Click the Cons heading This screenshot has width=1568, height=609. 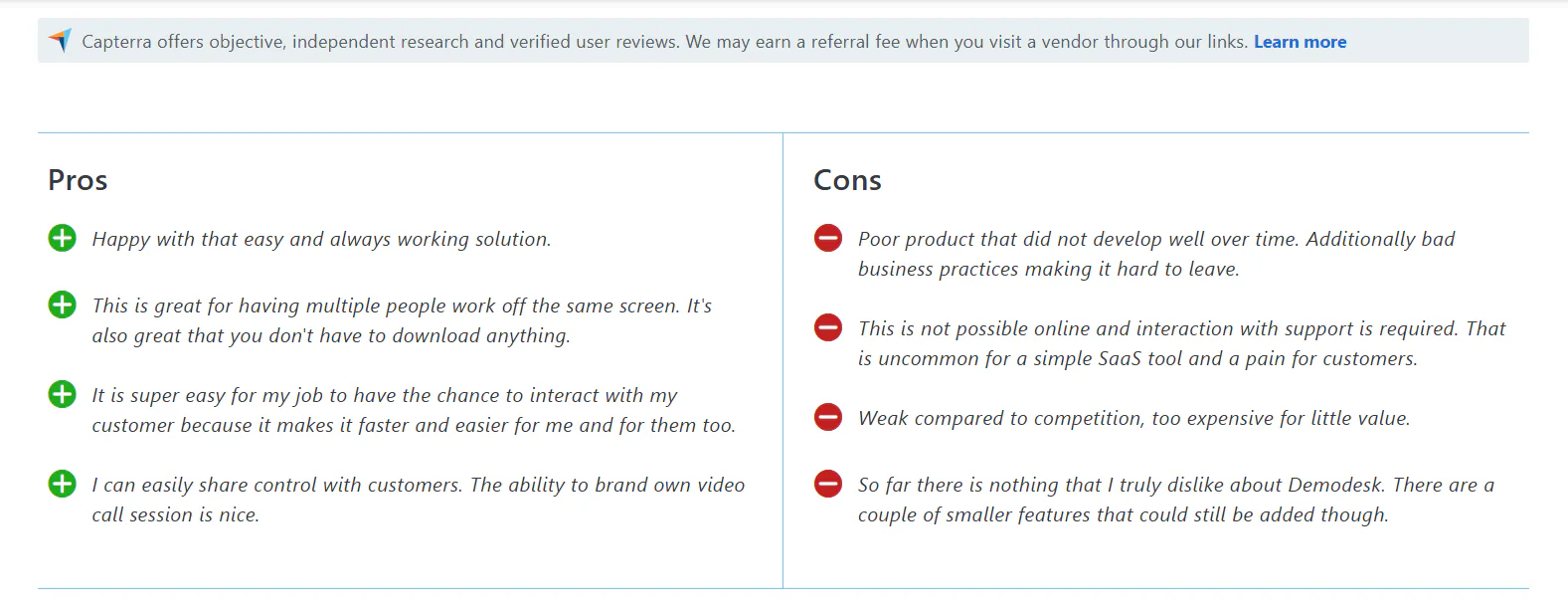coord(847,180)
